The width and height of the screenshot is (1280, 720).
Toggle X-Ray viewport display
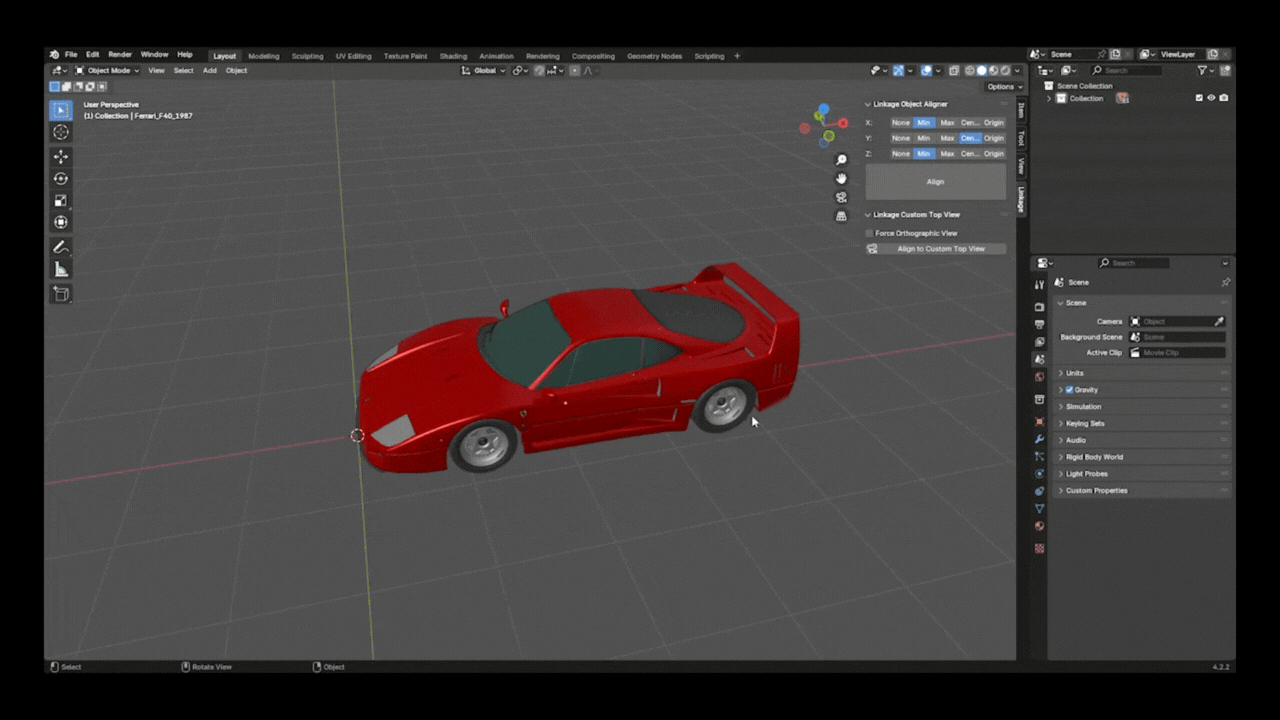pyautogui.click(x=954, y=71)
